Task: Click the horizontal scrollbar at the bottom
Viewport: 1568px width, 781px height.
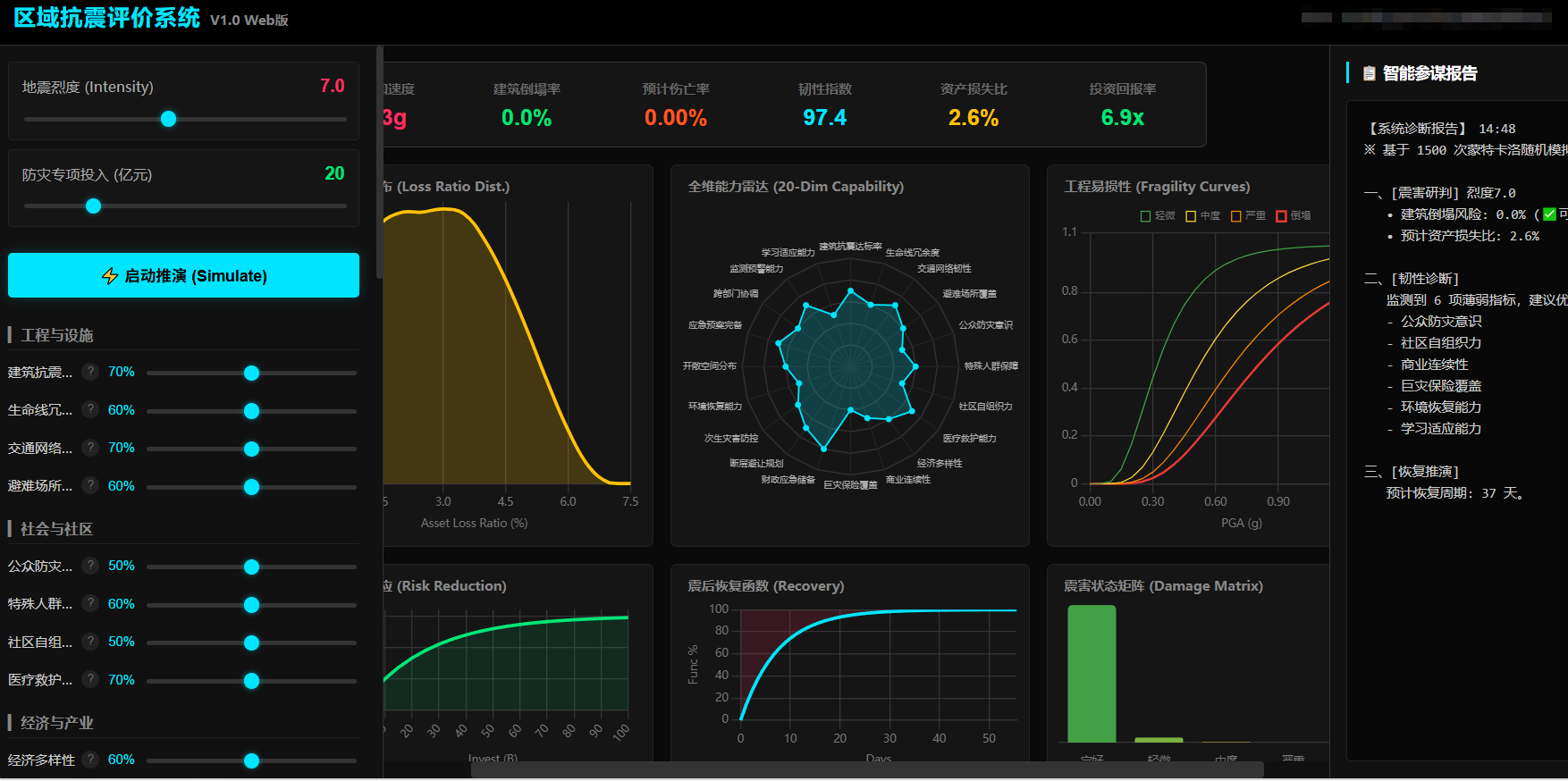Action: (x=867, y=769)
